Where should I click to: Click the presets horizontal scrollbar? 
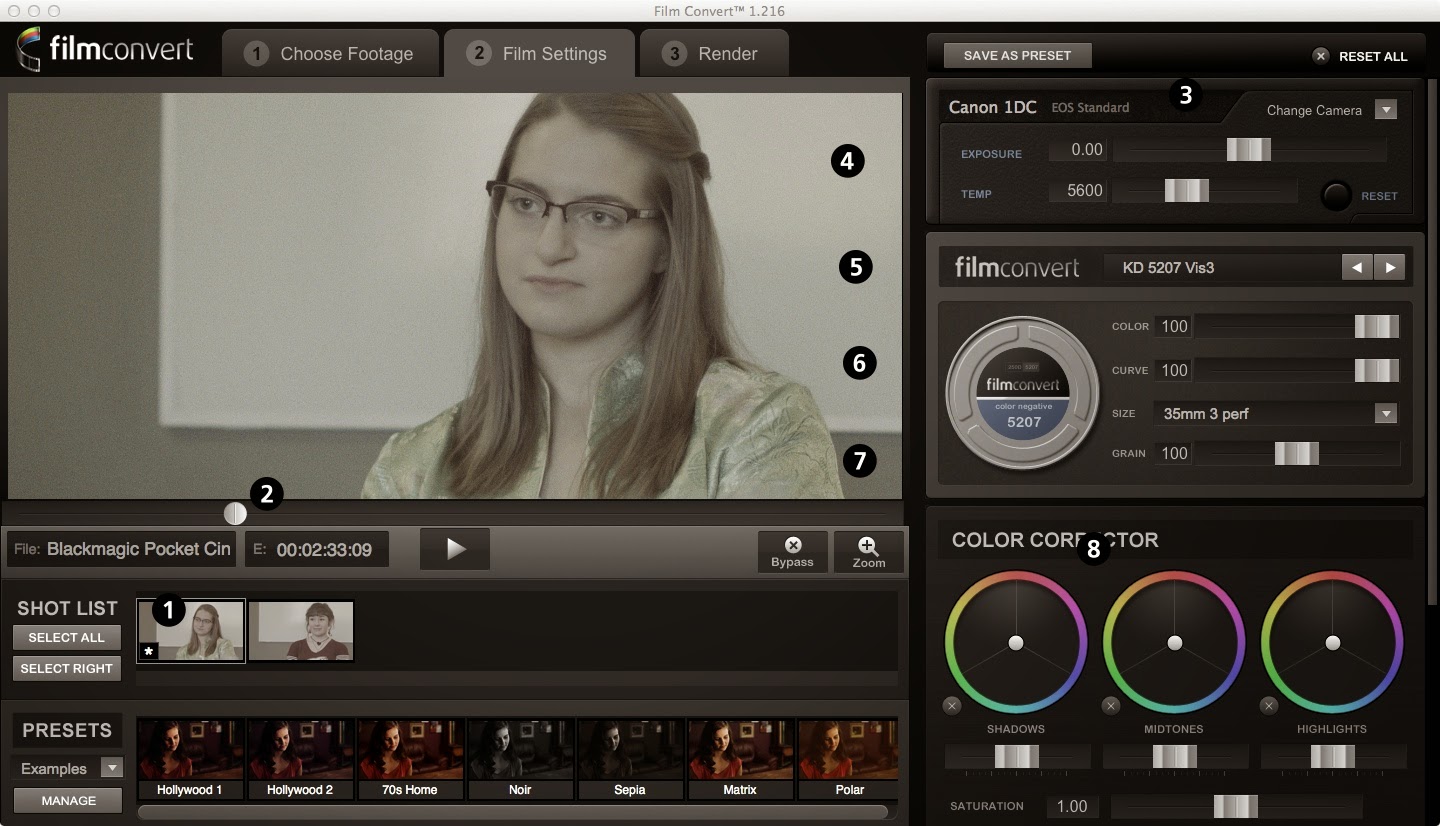click(x=513, y=812)
